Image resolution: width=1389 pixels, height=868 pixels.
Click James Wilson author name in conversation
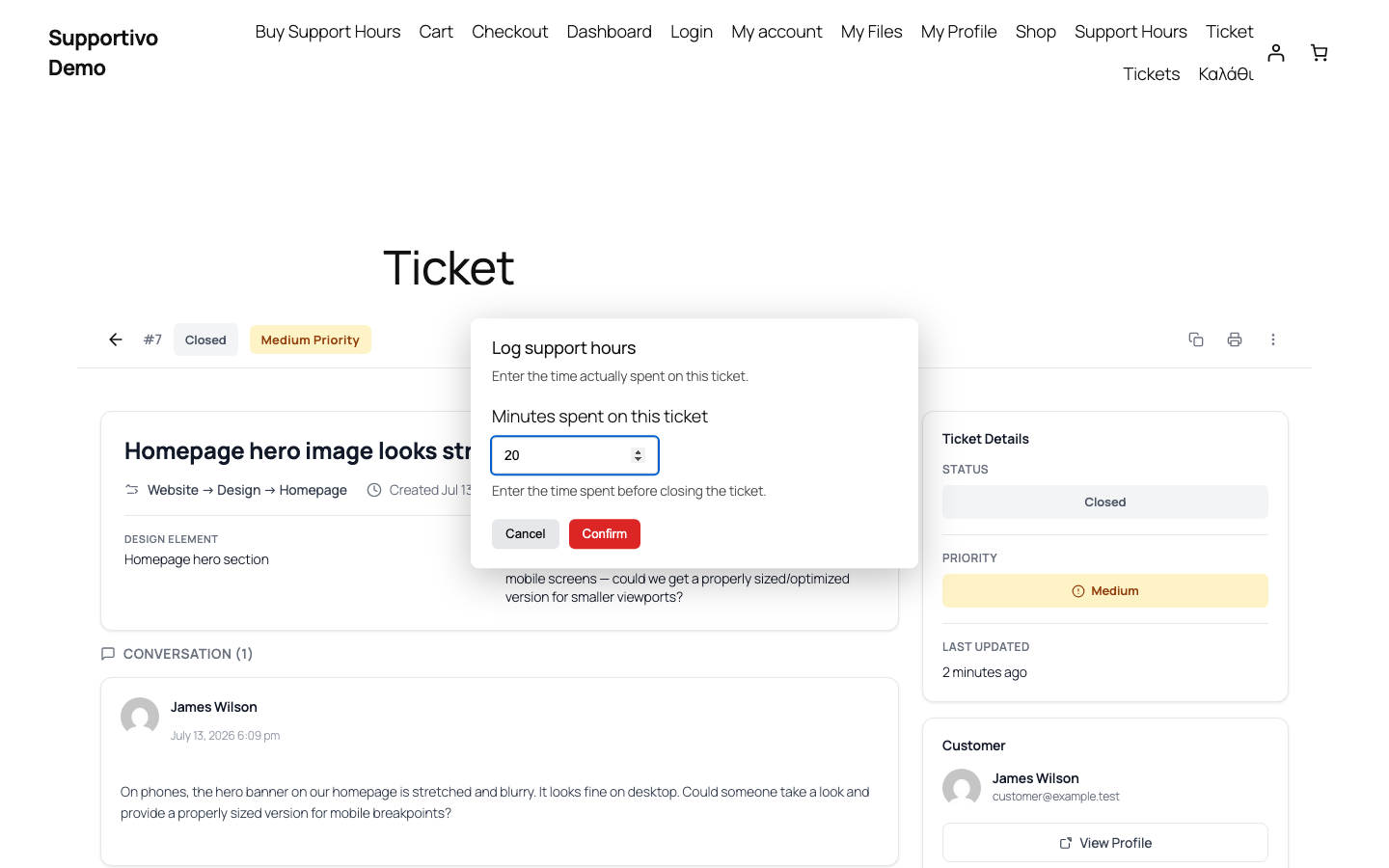[214, 707]
